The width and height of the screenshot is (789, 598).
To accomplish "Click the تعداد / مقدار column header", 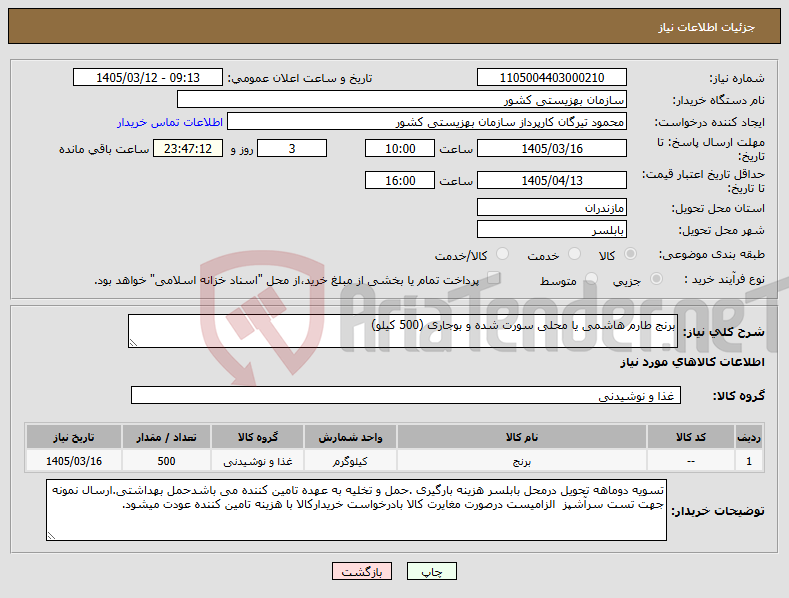I will point(167,437).
